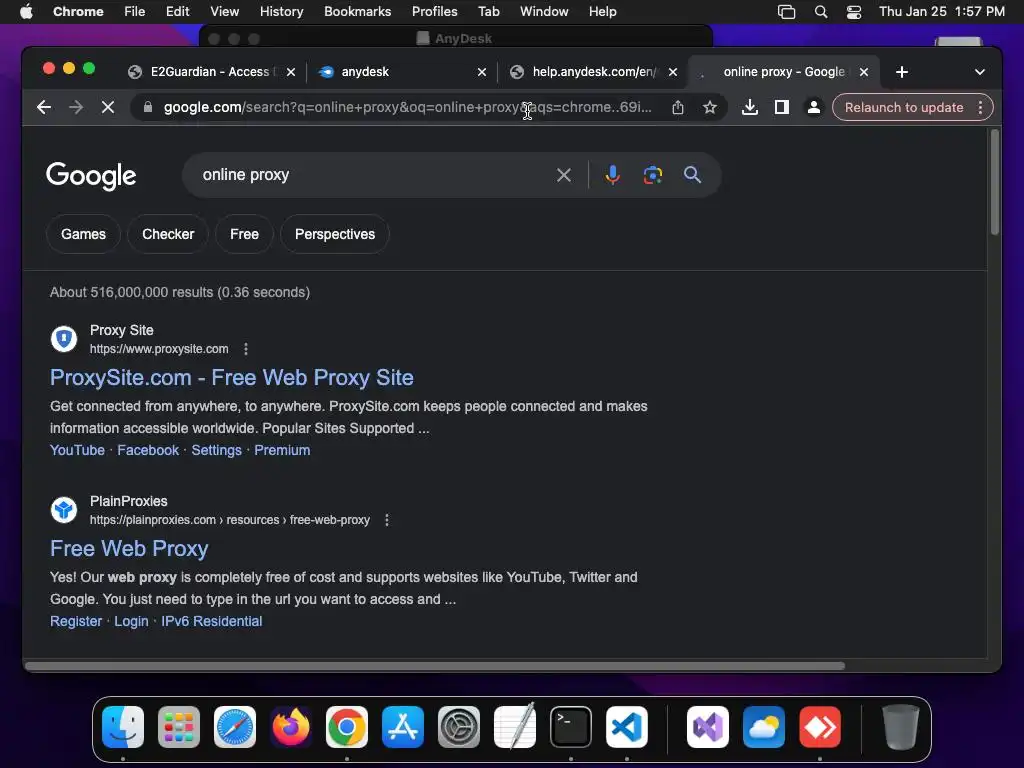The height and width of the screenshot is (768, 1024).
Task: Open Chrome three-dot menu
Action: point(980,107)
